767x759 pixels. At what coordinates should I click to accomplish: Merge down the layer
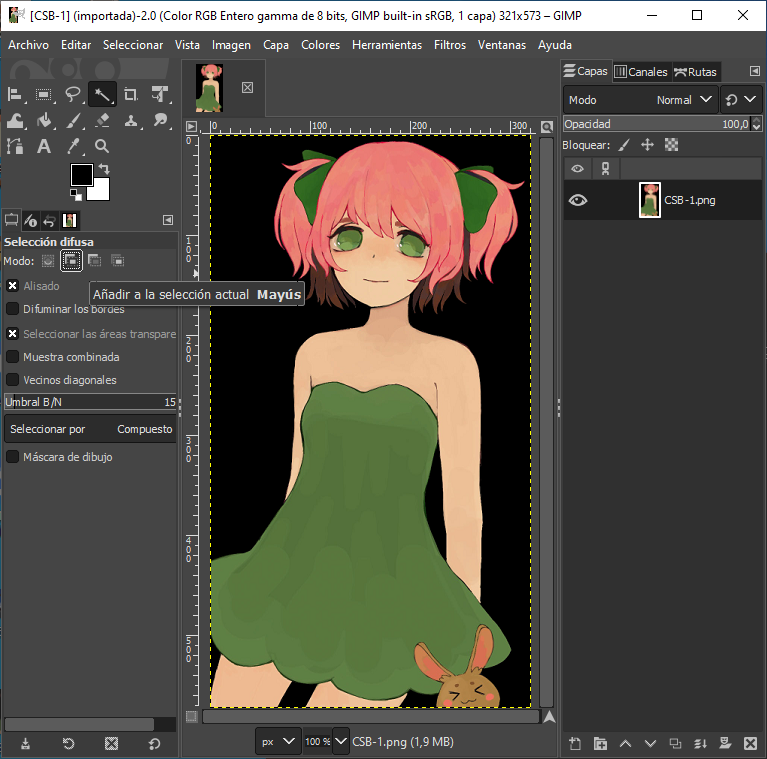(x=700, y=743)
